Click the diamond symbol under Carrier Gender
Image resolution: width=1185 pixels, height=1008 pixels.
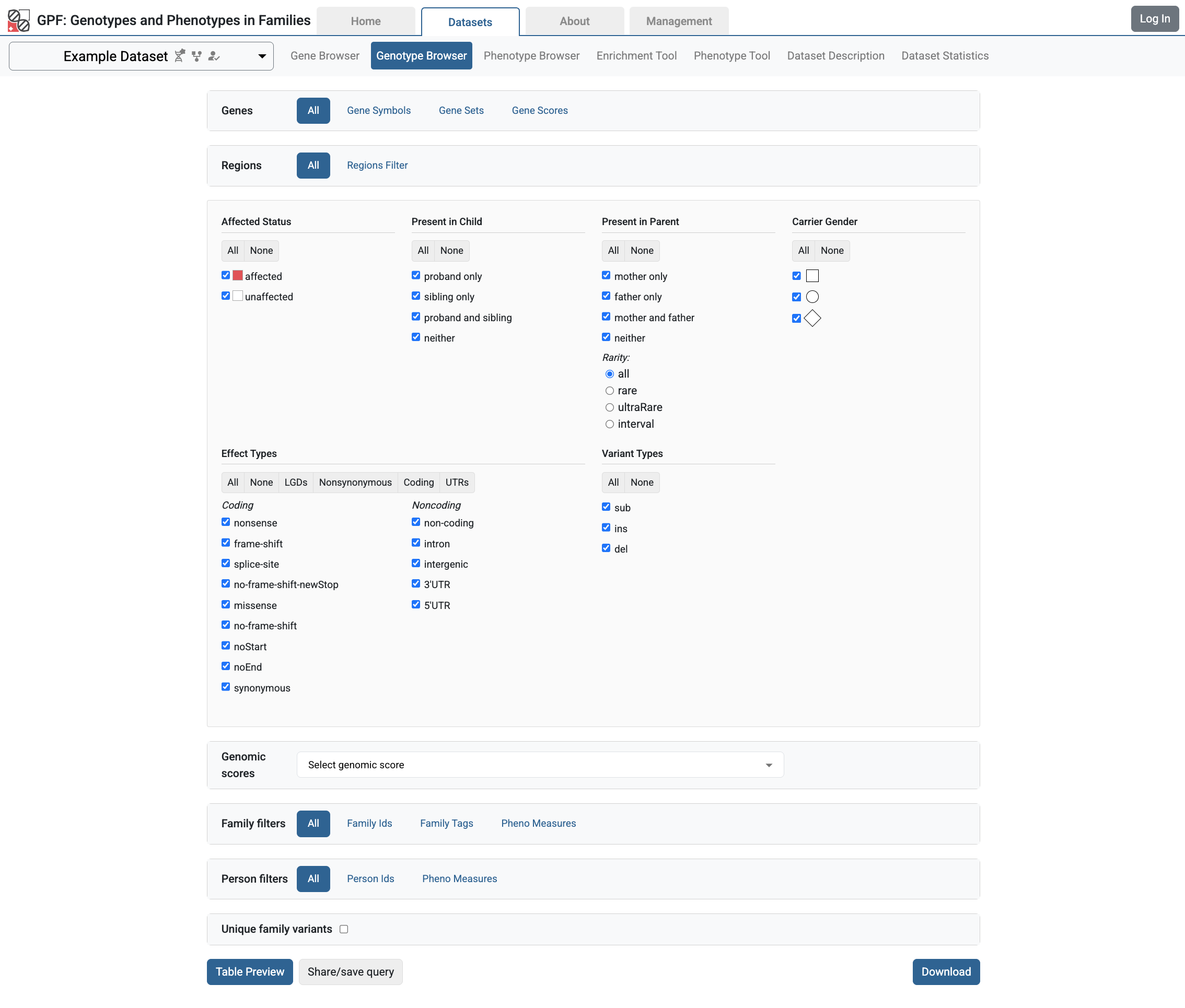pos(813,318)
